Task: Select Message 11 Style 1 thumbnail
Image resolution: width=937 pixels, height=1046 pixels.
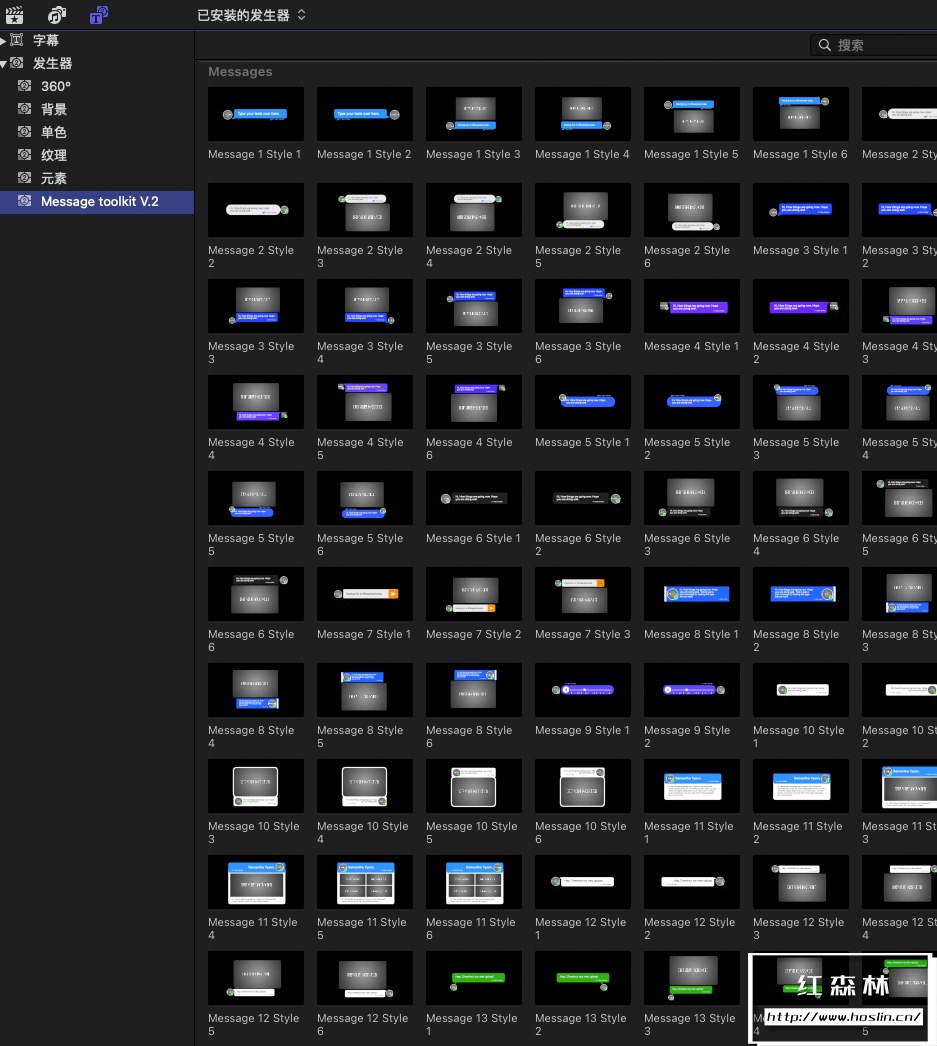Action: (x=692, y=786)
